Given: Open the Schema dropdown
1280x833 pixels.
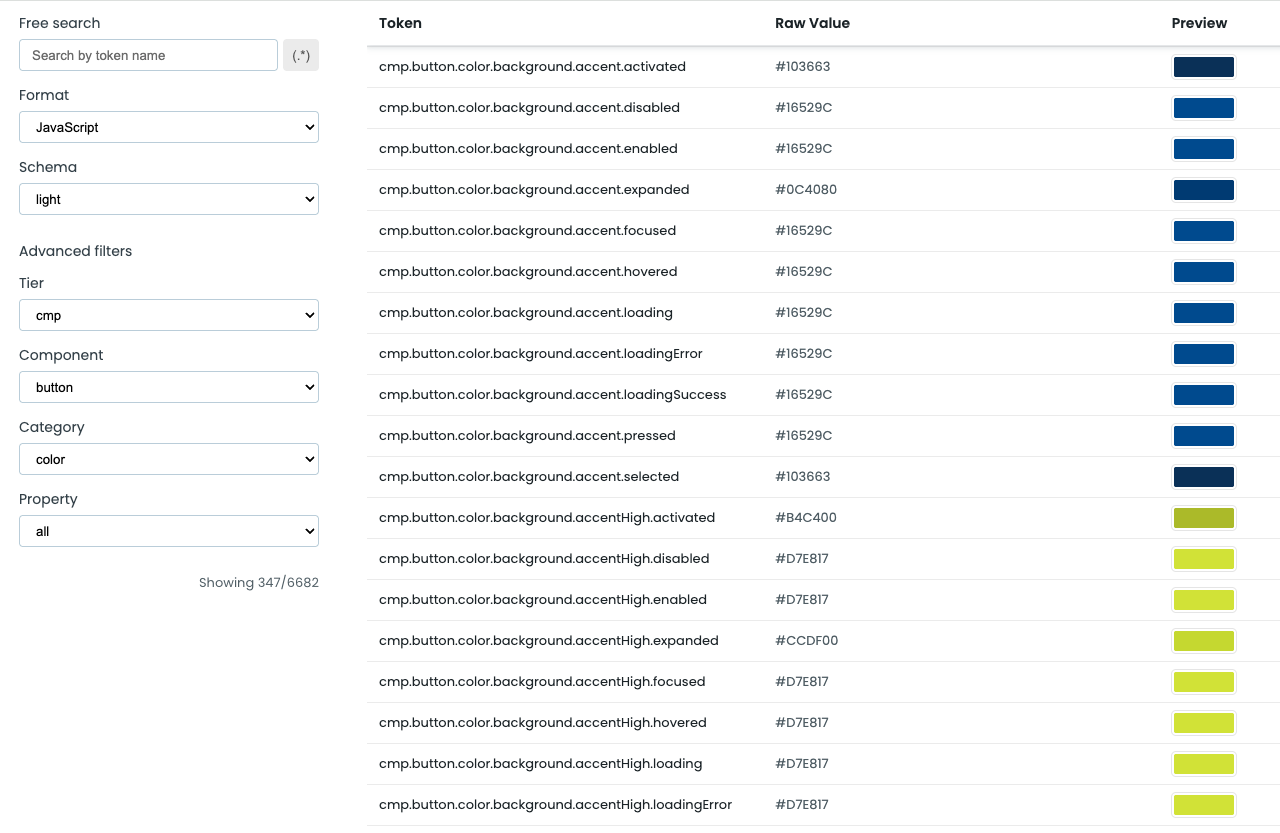Looking at the screenshot, I should pyautogui.click(x=168, y=199).
